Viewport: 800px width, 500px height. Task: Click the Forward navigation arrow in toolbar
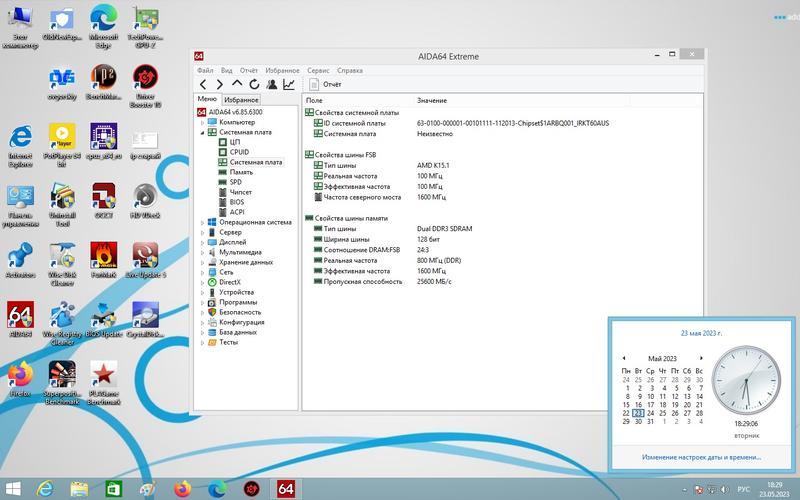coord(219,85)
